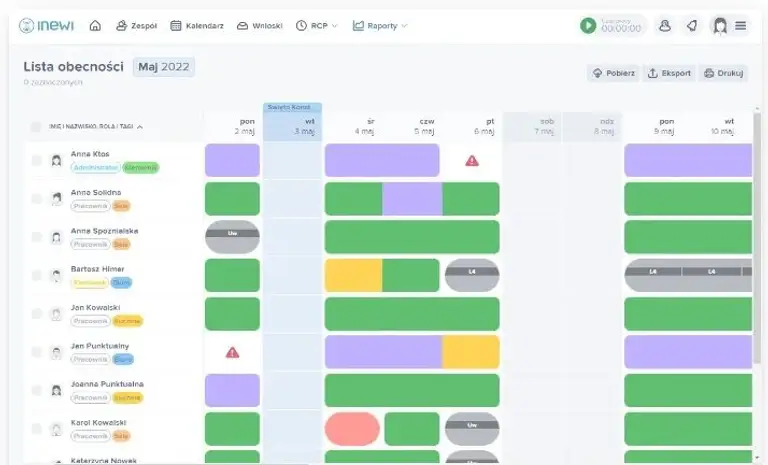Open the announcements megaphone icon
This screenshot has width=768, height=465.
point(691,26)
